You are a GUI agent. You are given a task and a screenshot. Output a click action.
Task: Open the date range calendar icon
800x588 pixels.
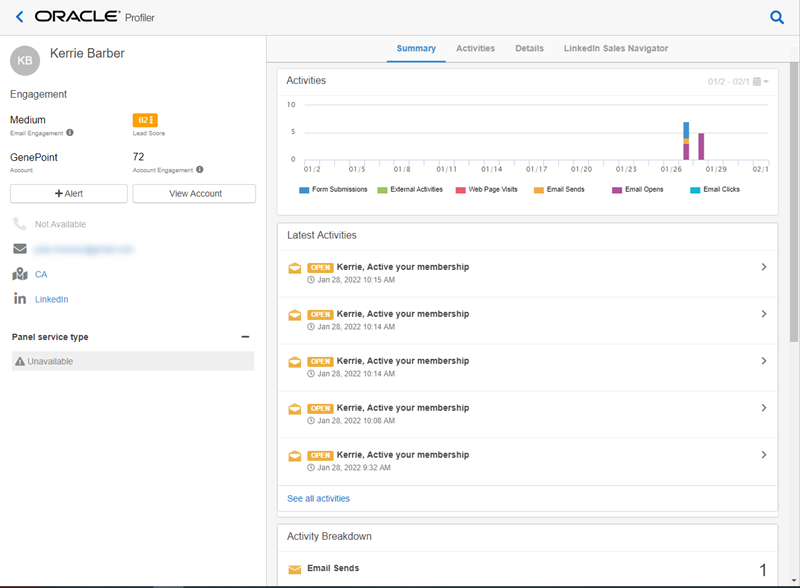click(757, 82)
